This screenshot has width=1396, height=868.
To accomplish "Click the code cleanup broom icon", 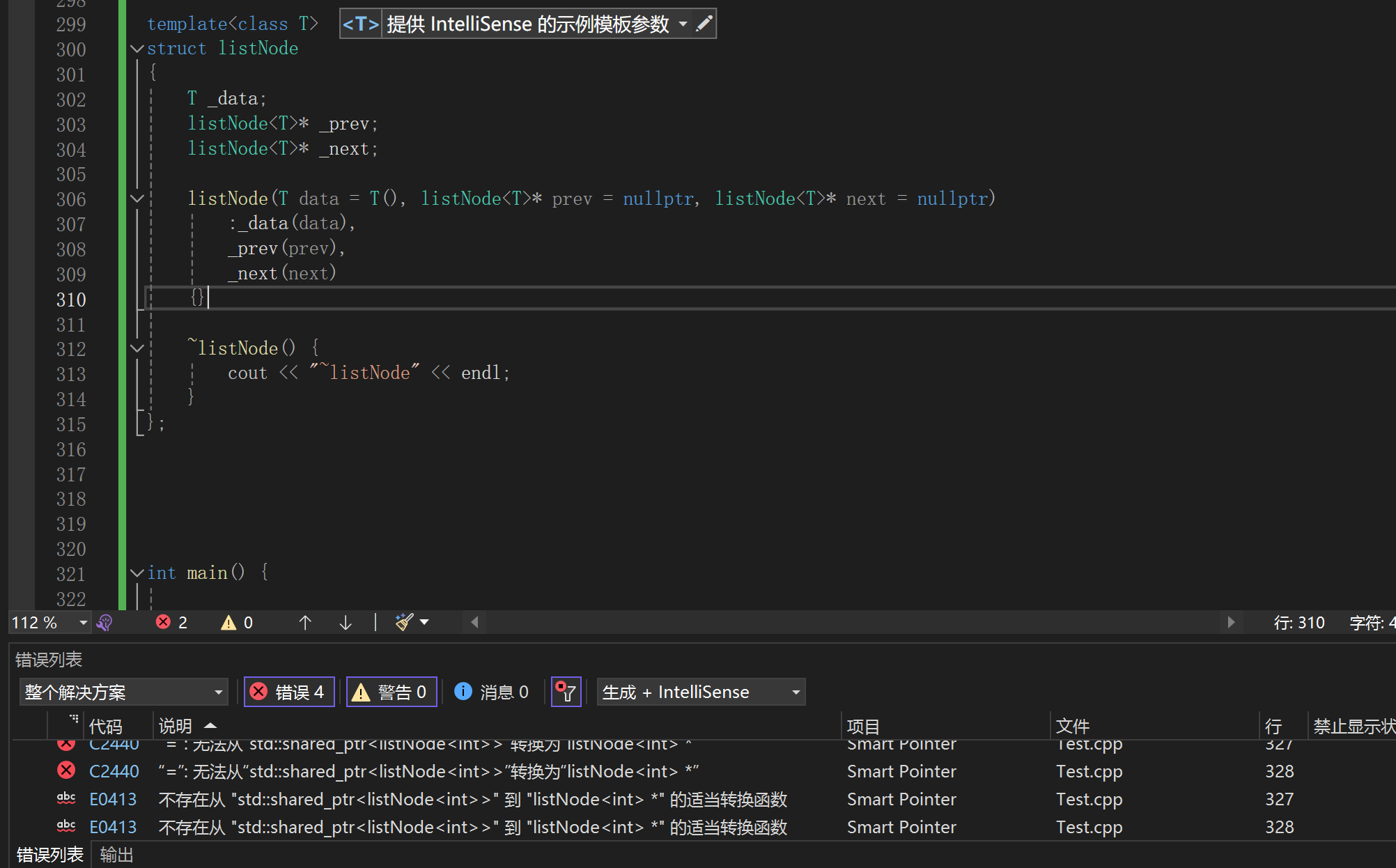I will (x=404, y=622).
